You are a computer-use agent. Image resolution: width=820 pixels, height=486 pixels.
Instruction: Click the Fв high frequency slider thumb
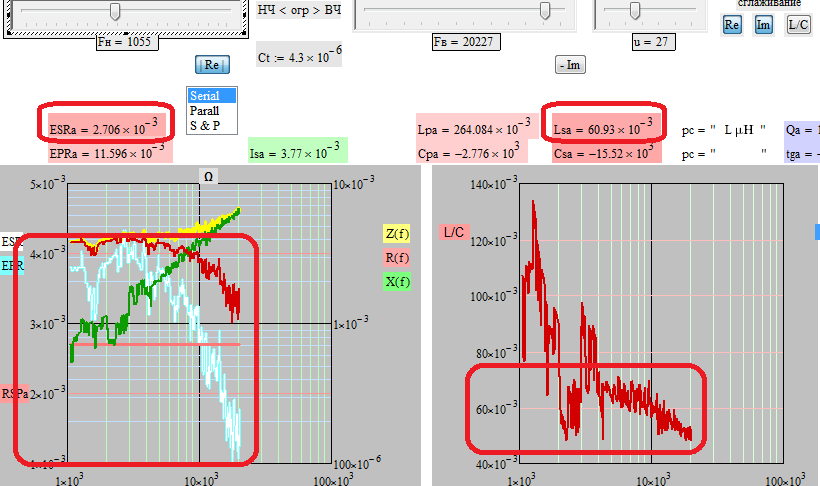click(x=545, y=10)
